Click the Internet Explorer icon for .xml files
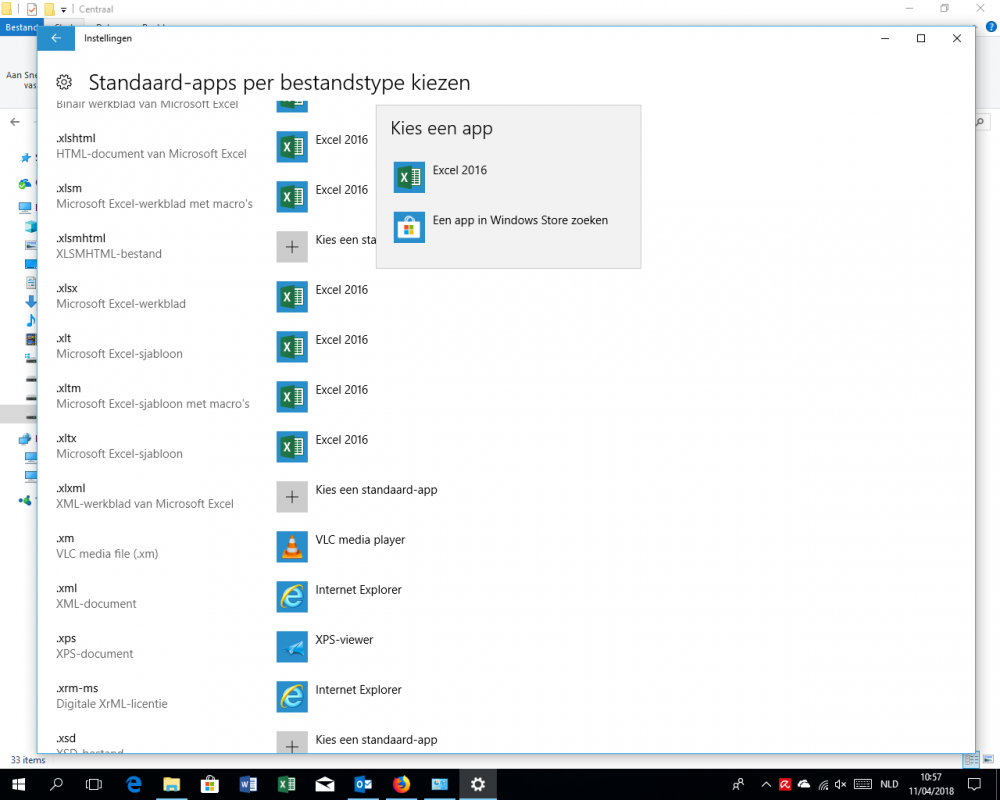1000x800 pixels. click(x=291, y=597)
